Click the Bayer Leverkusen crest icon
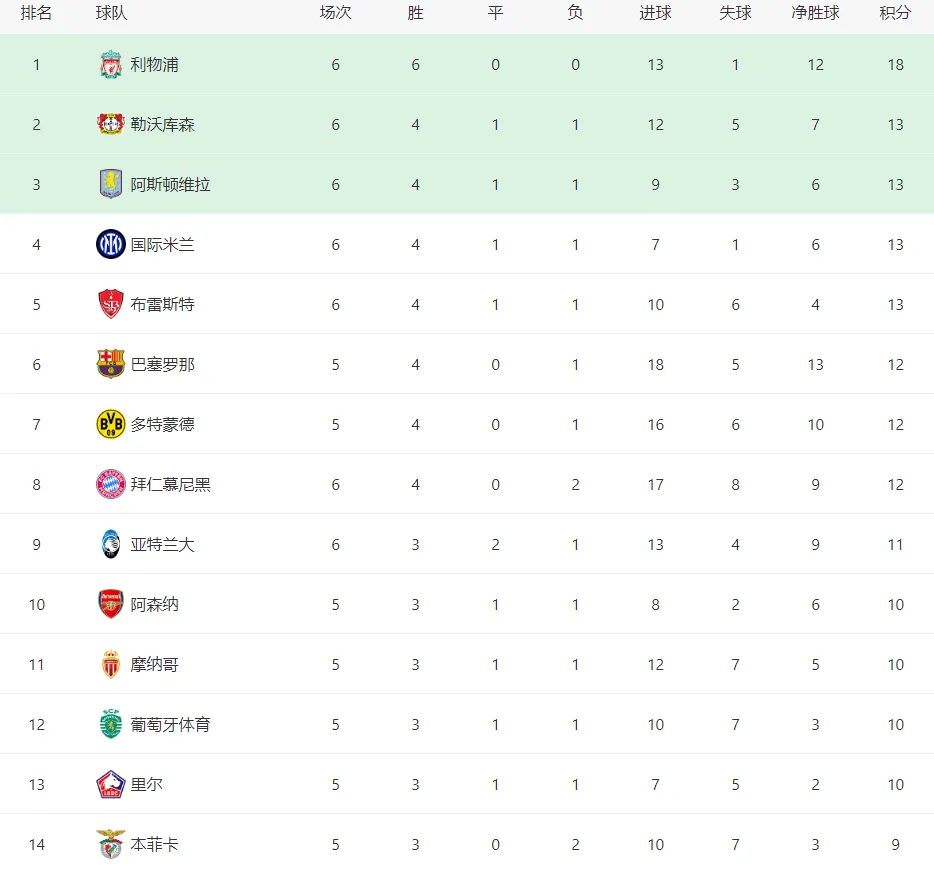This screenshot has width=934, height=871. pos(111,124)
